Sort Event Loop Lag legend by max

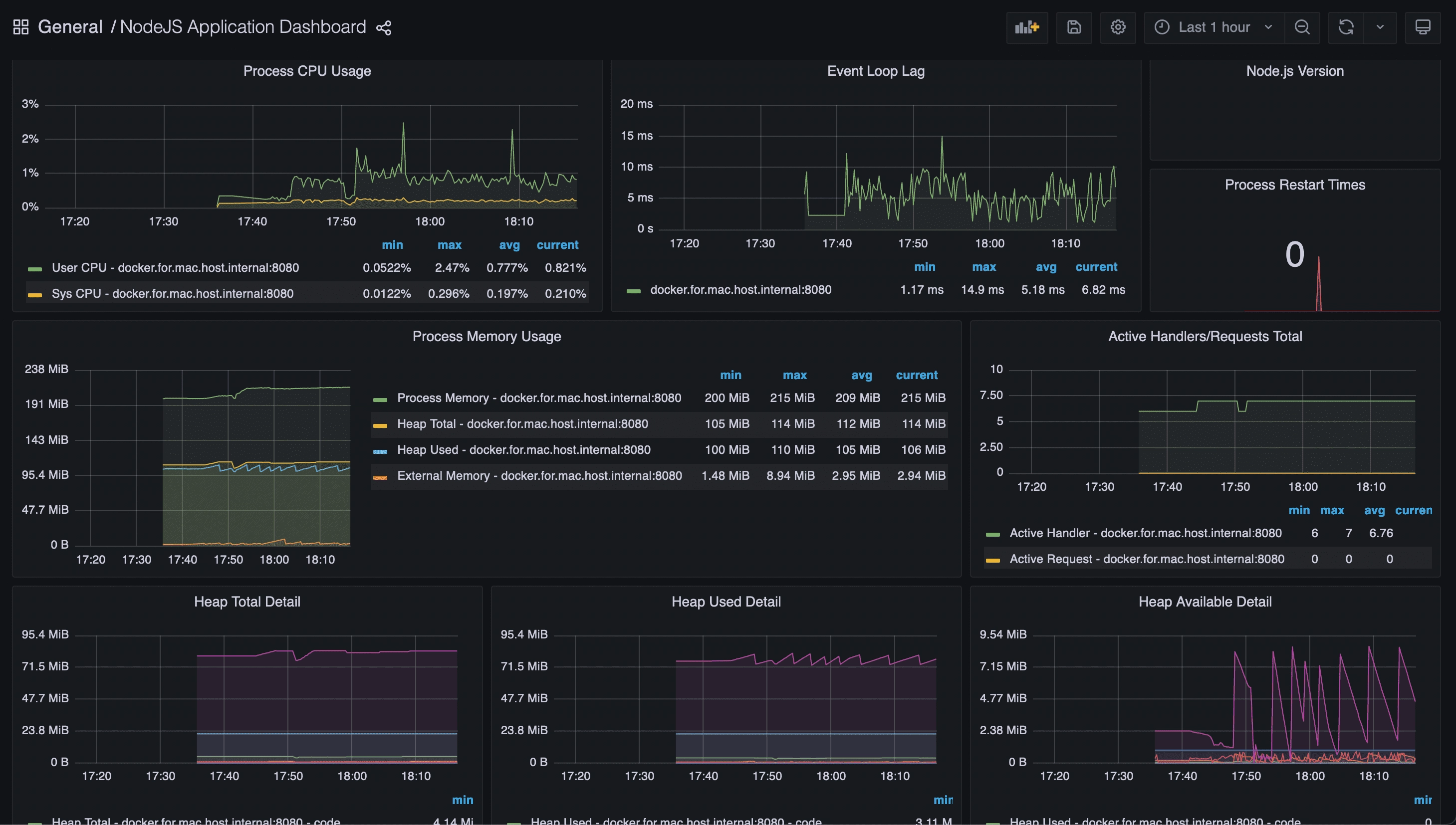click(984, 267)
